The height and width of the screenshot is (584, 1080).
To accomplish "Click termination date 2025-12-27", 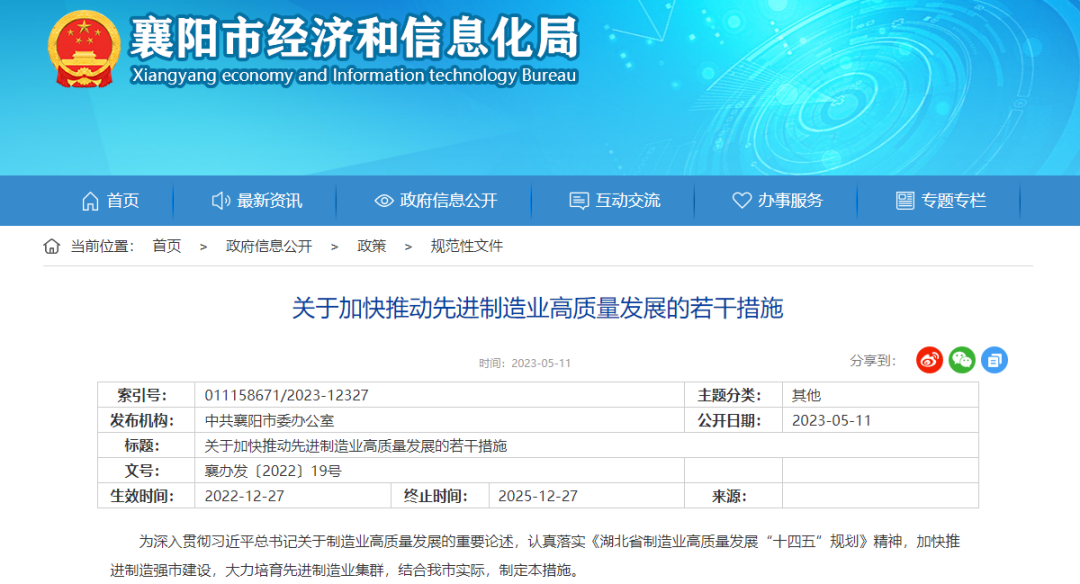I will pyautogui.click(x=538, y=496).
